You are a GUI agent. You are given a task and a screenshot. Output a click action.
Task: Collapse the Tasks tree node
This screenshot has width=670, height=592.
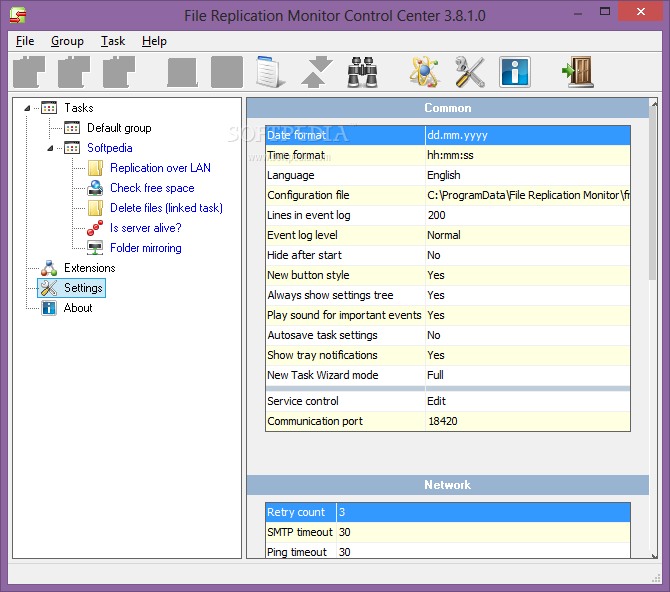[27, 108]
